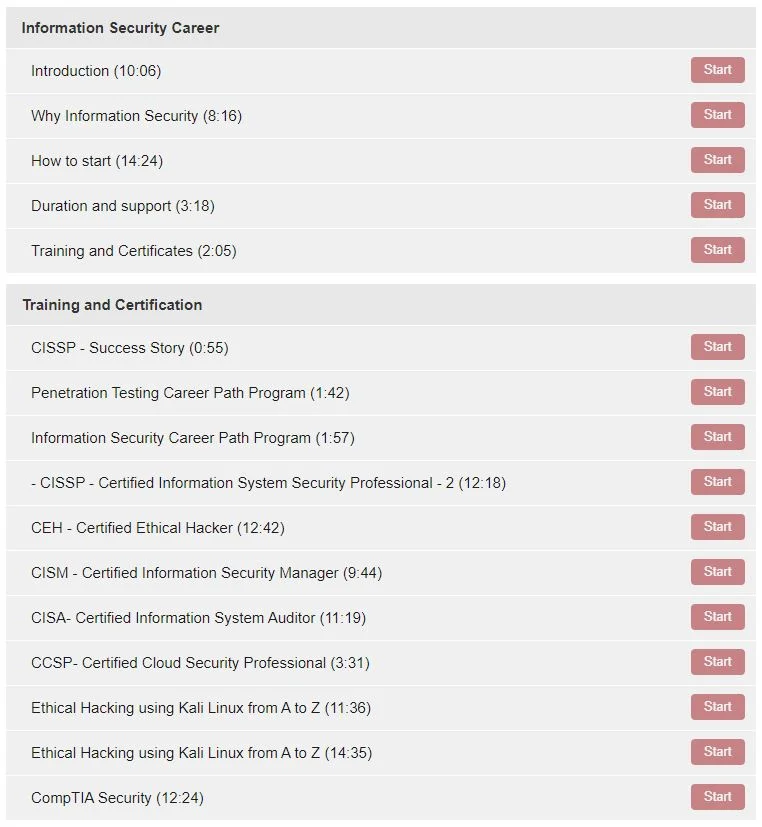Start Information Security Career Path Program
This screenshot has height=827, width=762.
coord(717,437)
